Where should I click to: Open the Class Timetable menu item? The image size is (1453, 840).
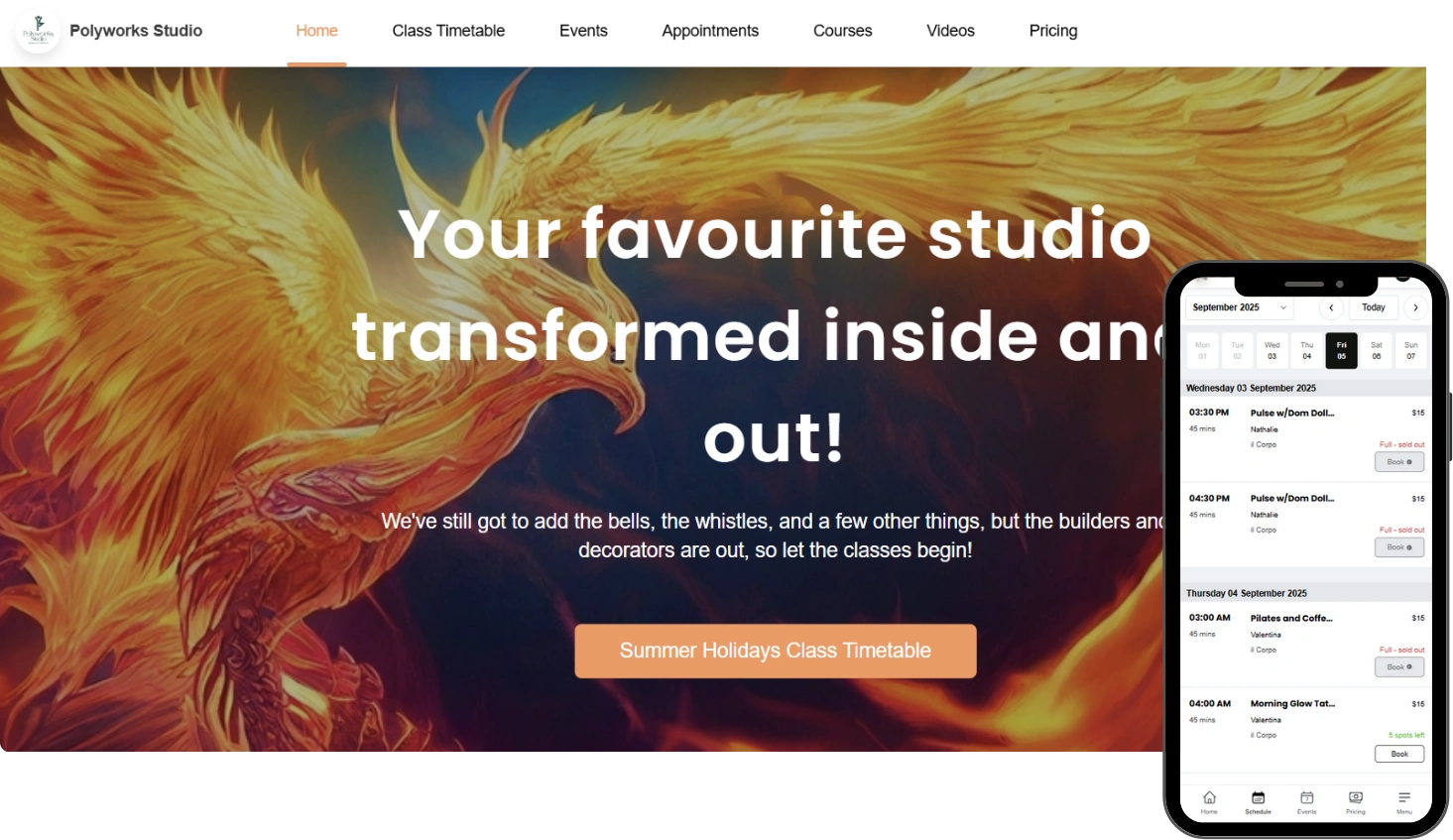point(448,31)
